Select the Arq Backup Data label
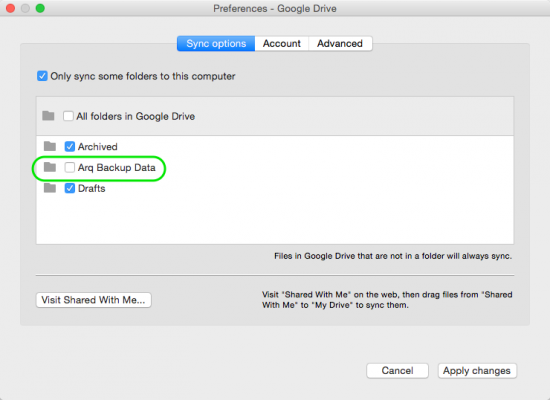Viewport: 550px width, 400px height. (x=116, y=168)
